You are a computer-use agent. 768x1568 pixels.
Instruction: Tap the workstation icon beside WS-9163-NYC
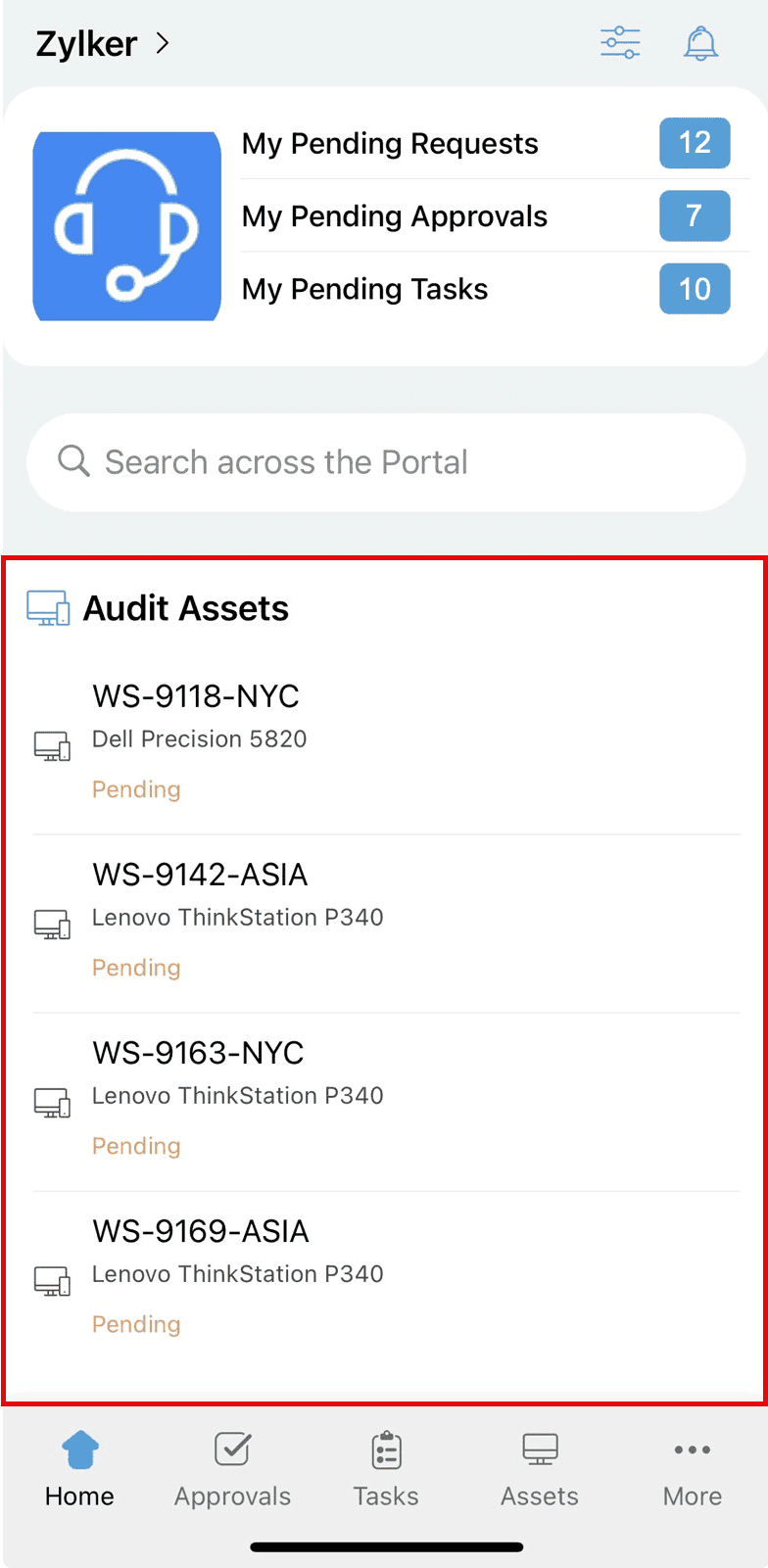52,1103
